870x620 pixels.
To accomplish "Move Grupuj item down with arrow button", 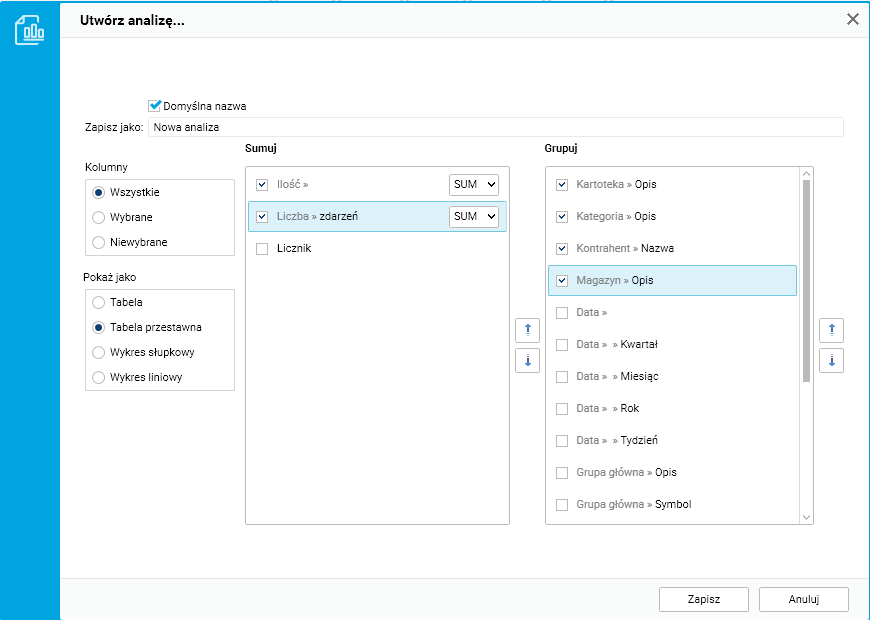I will tap(831, 360).
